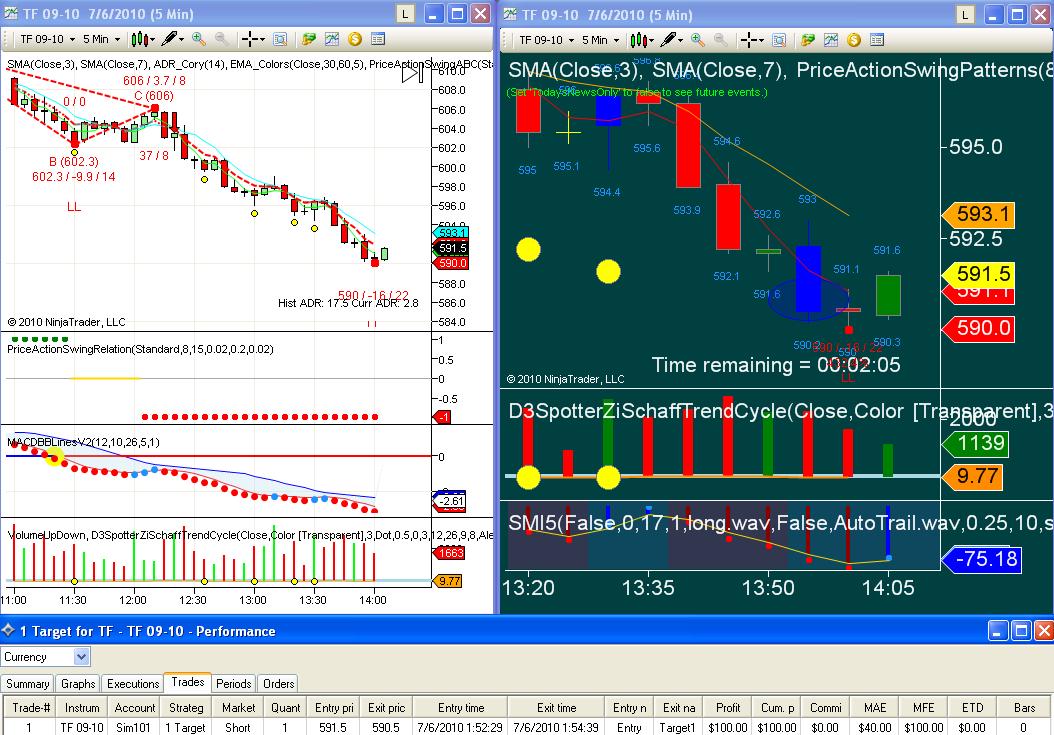
Task: Sort by MAE column header
Action: point(875,707)
